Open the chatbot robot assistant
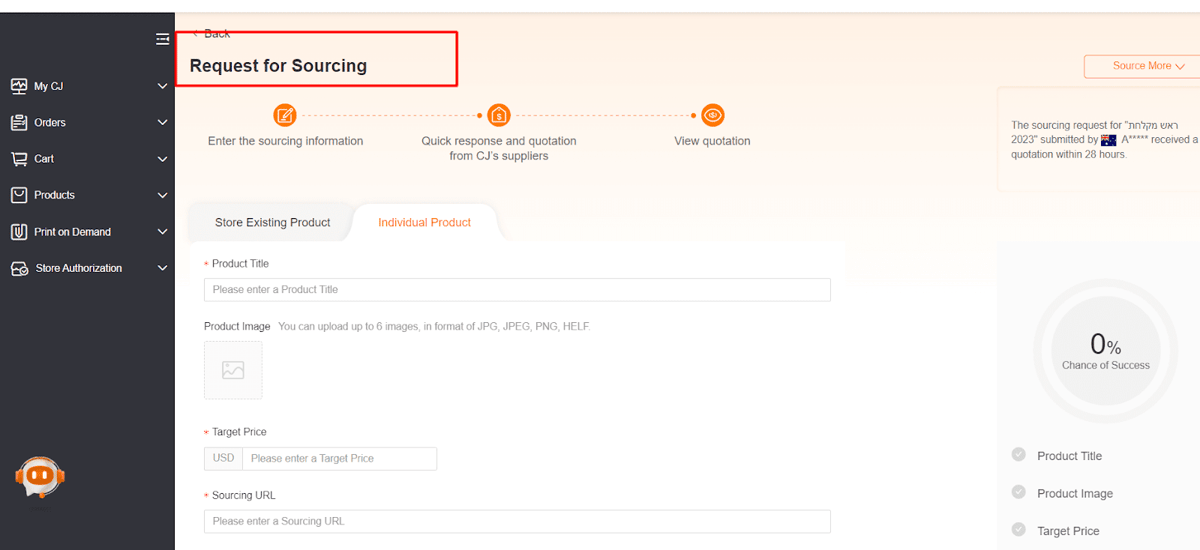The height and width of the screenshot is (550, 1200). (x=40, y=477)
